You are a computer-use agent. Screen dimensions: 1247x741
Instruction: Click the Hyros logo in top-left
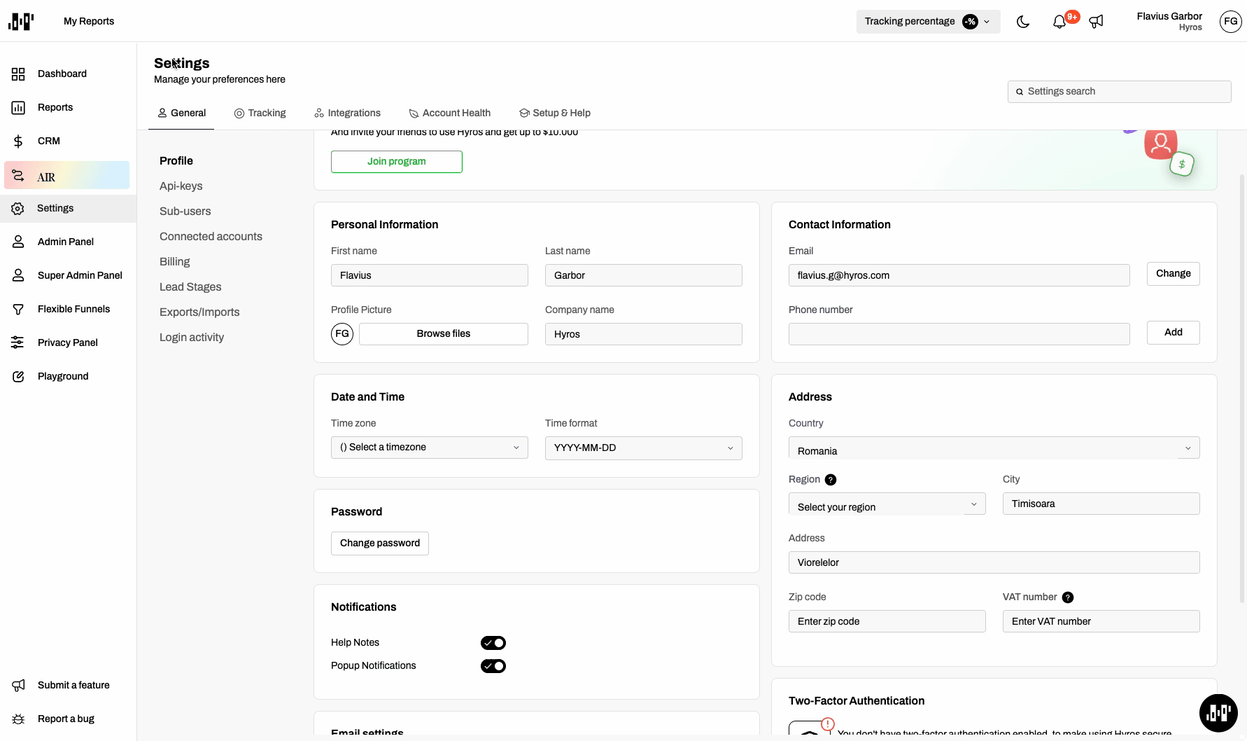tap(21, 21)
